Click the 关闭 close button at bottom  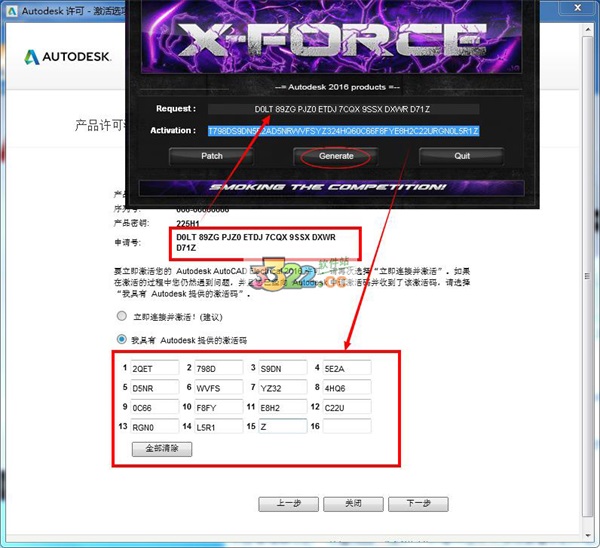353,504
